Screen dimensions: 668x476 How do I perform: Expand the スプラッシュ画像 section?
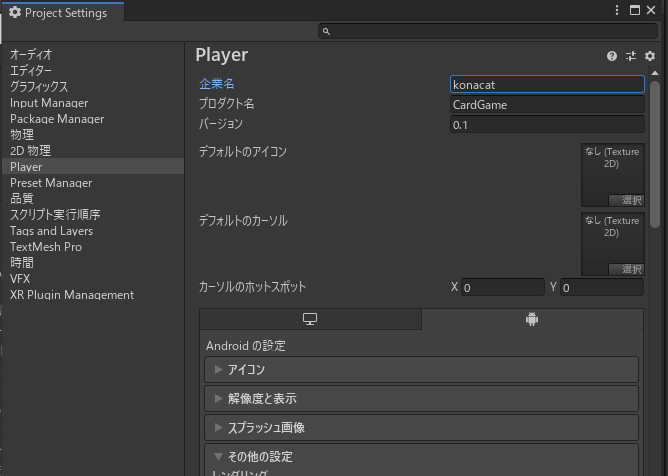click(x=421, y=427)
